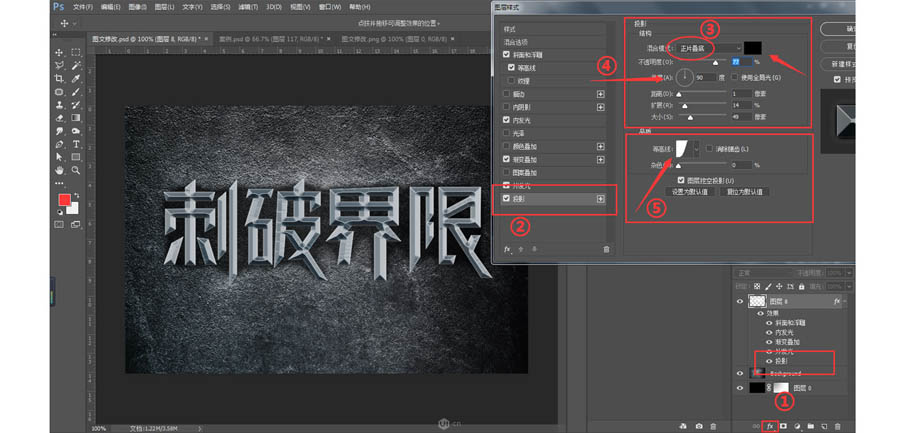Click the fx icon at bottom of layer style dialog
This screenshot has height=433, width=900.
click(x=507, y=249)
